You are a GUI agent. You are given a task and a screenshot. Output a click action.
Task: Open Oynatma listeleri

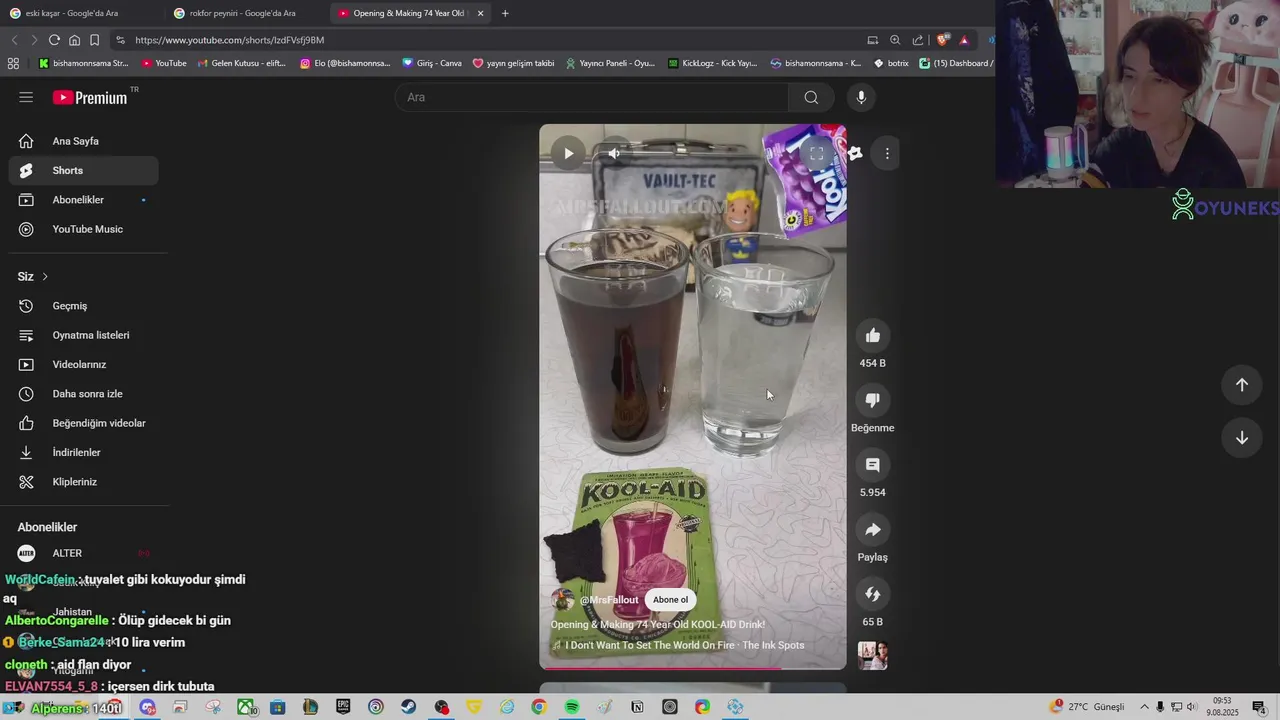83,335
